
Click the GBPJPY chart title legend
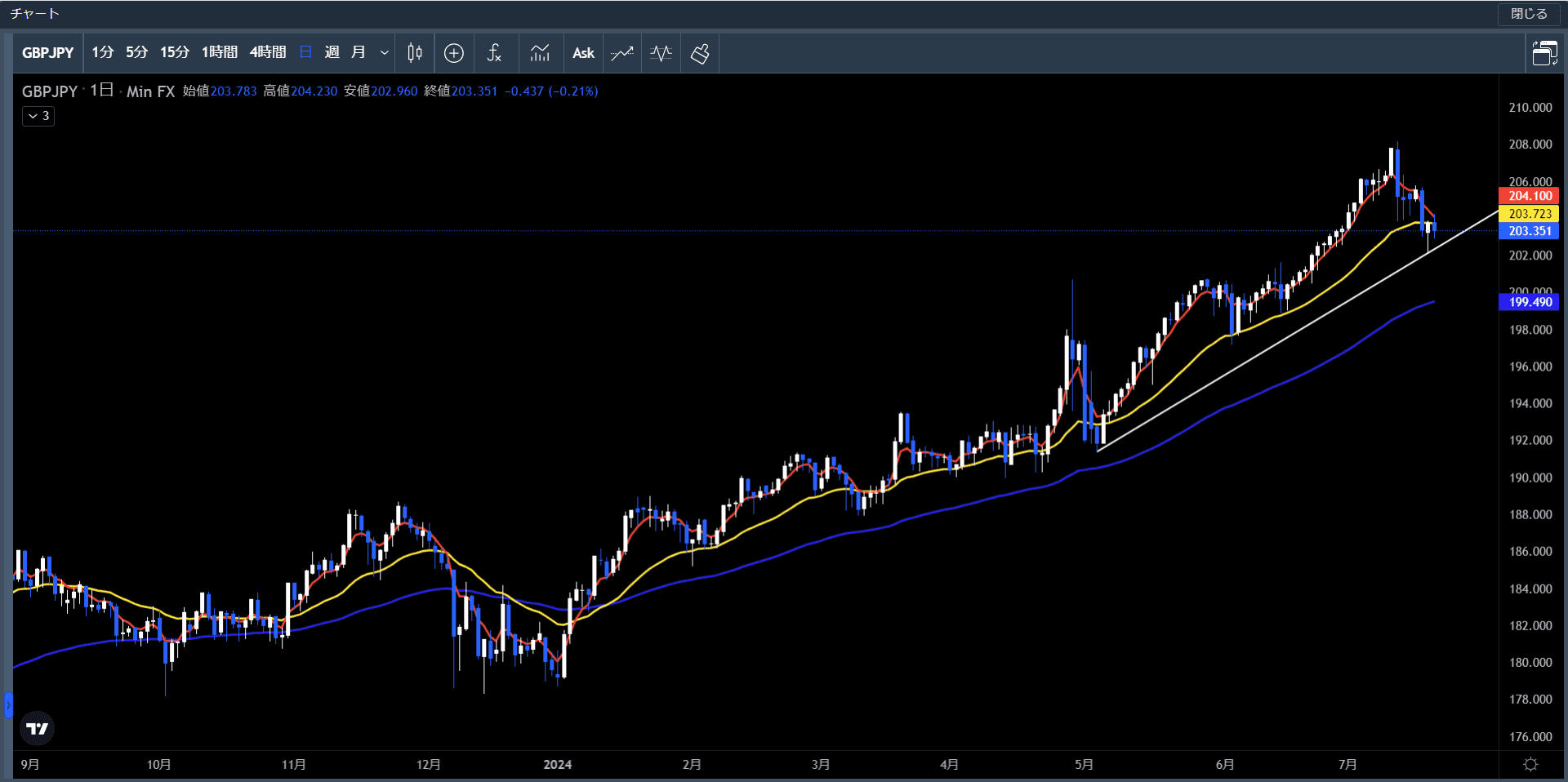tap(50, 91)
